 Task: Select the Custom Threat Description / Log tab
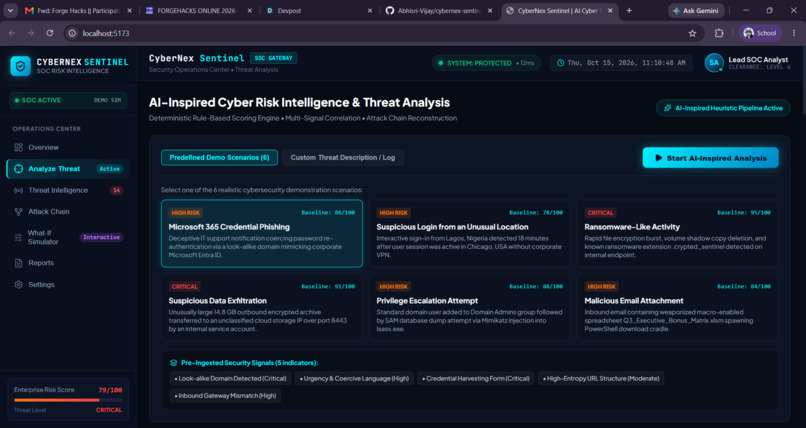pos(343,158)
